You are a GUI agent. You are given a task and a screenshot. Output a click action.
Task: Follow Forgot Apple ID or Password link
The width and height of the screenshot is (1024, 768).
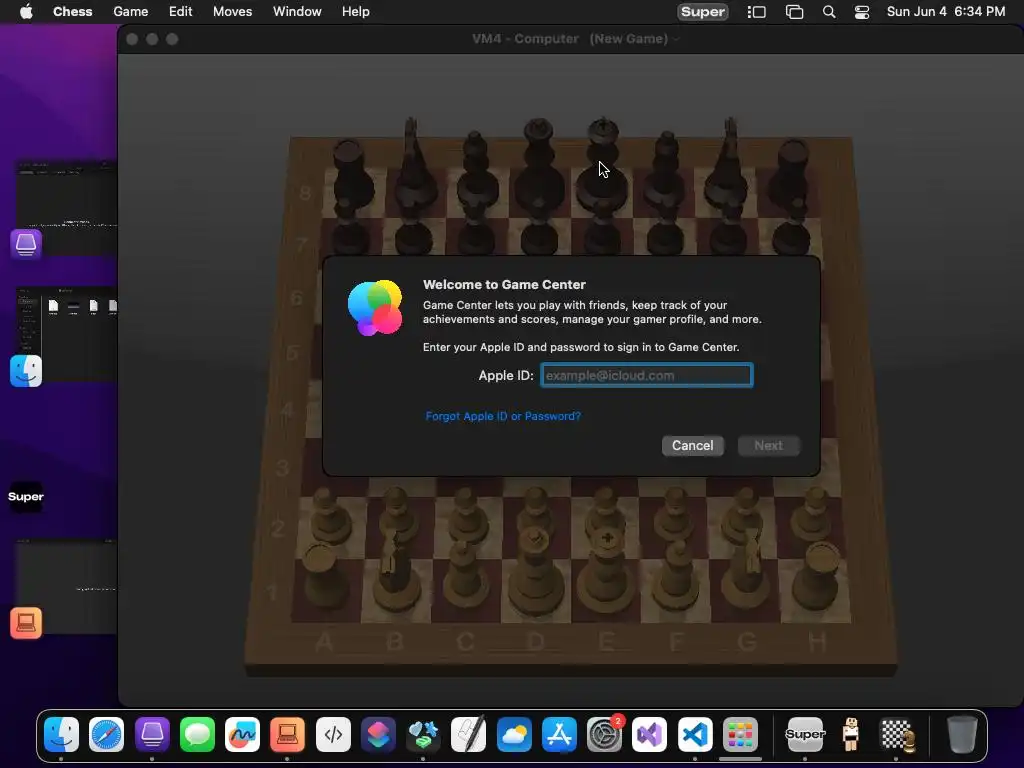tap(503, 416)
